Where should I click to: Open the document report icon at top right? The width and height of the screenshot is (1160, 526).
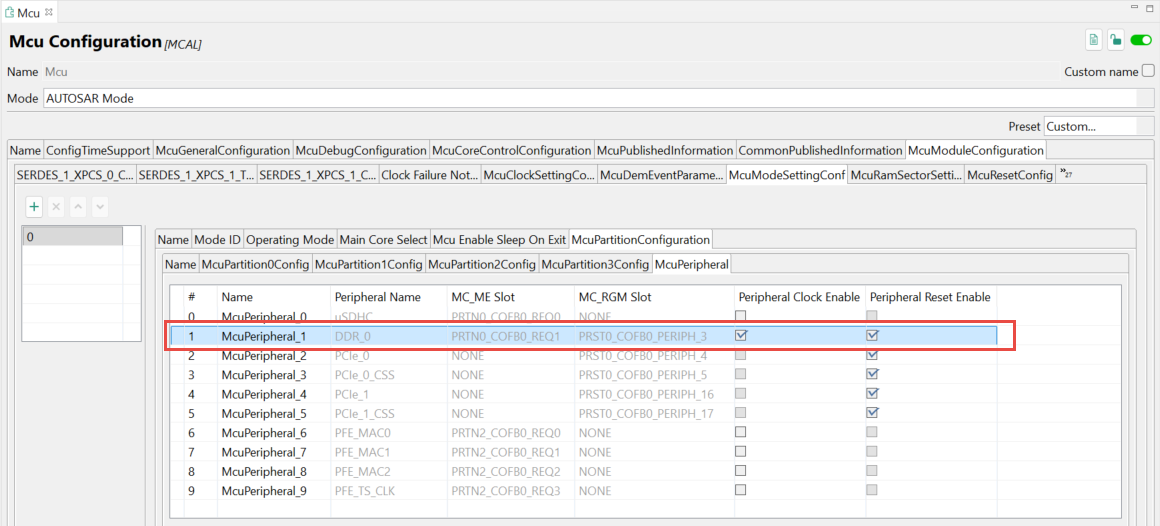pos(1094,41)
